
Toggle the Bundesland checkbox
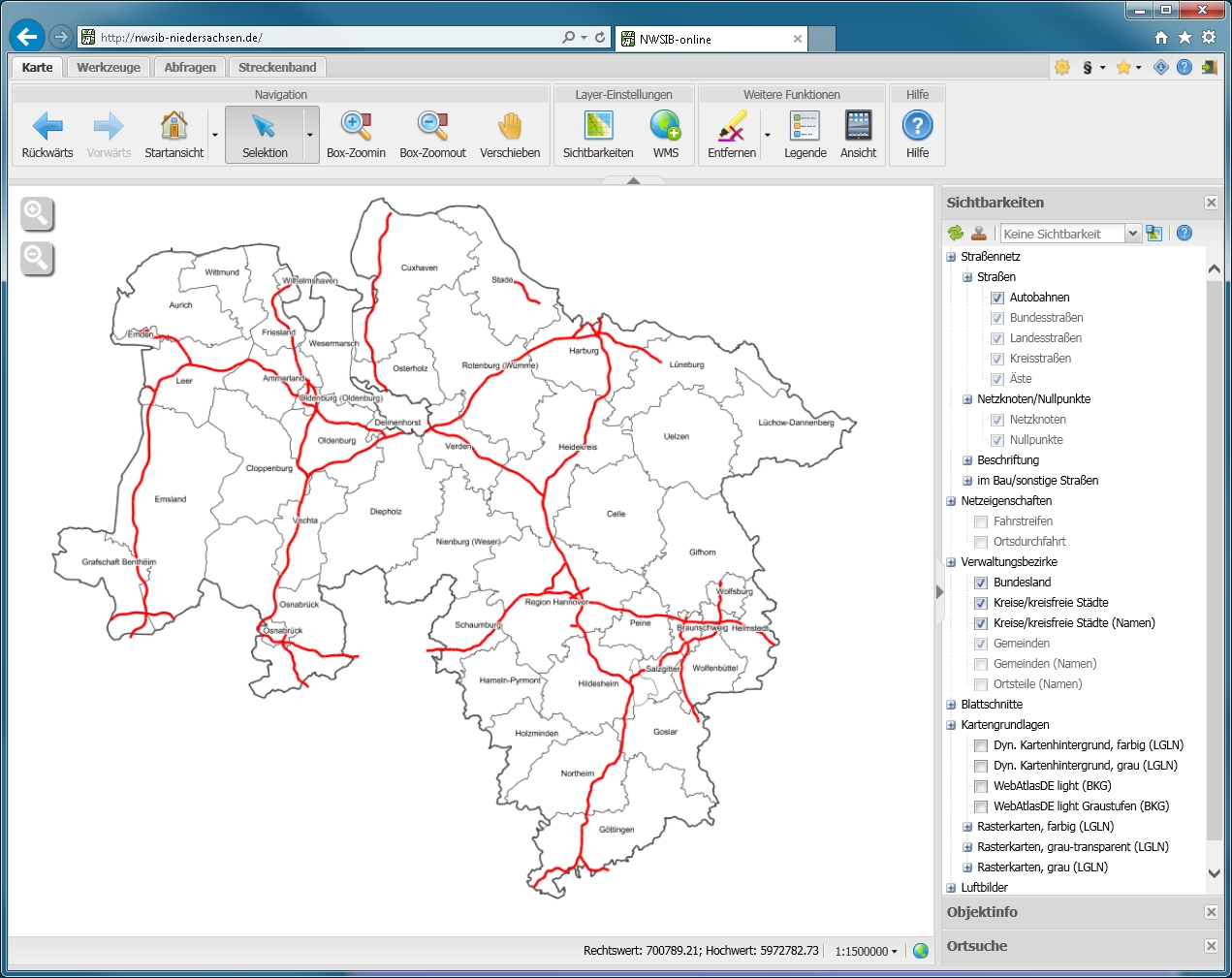tap(980, 583)
